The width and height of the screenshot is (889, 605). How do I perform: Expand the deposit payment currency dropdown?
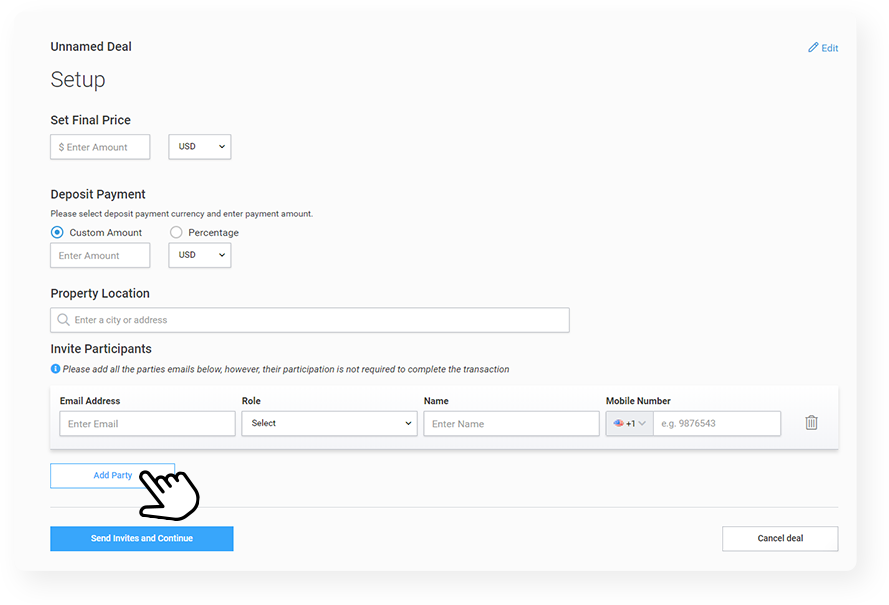[x=200, y=255]
